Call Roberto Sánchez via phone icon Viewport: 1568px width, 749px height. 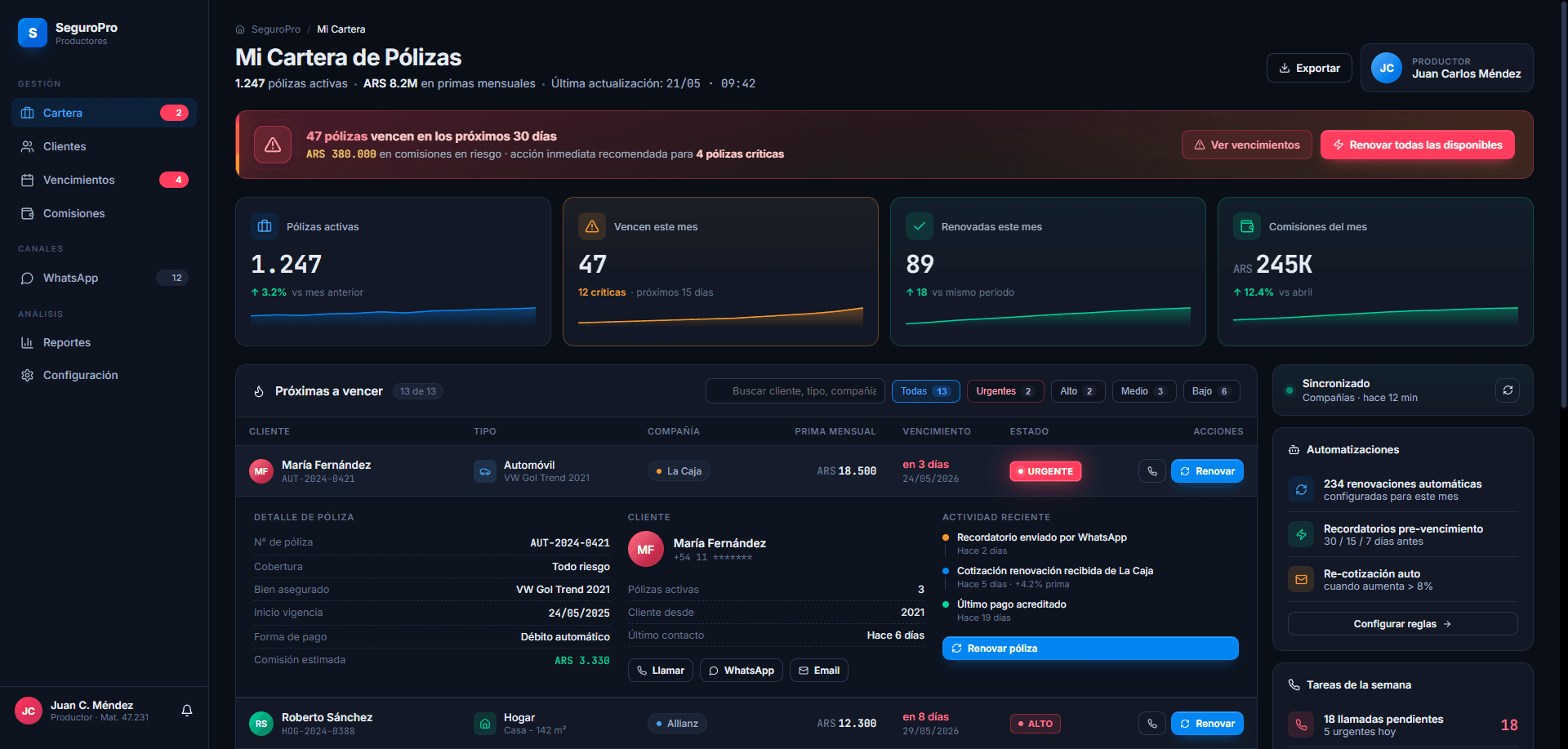1152,724
